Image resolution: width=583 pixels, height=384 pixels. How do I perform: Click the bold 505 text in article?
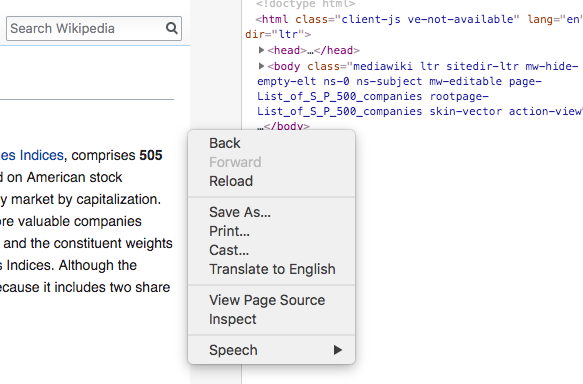[151, 155]
